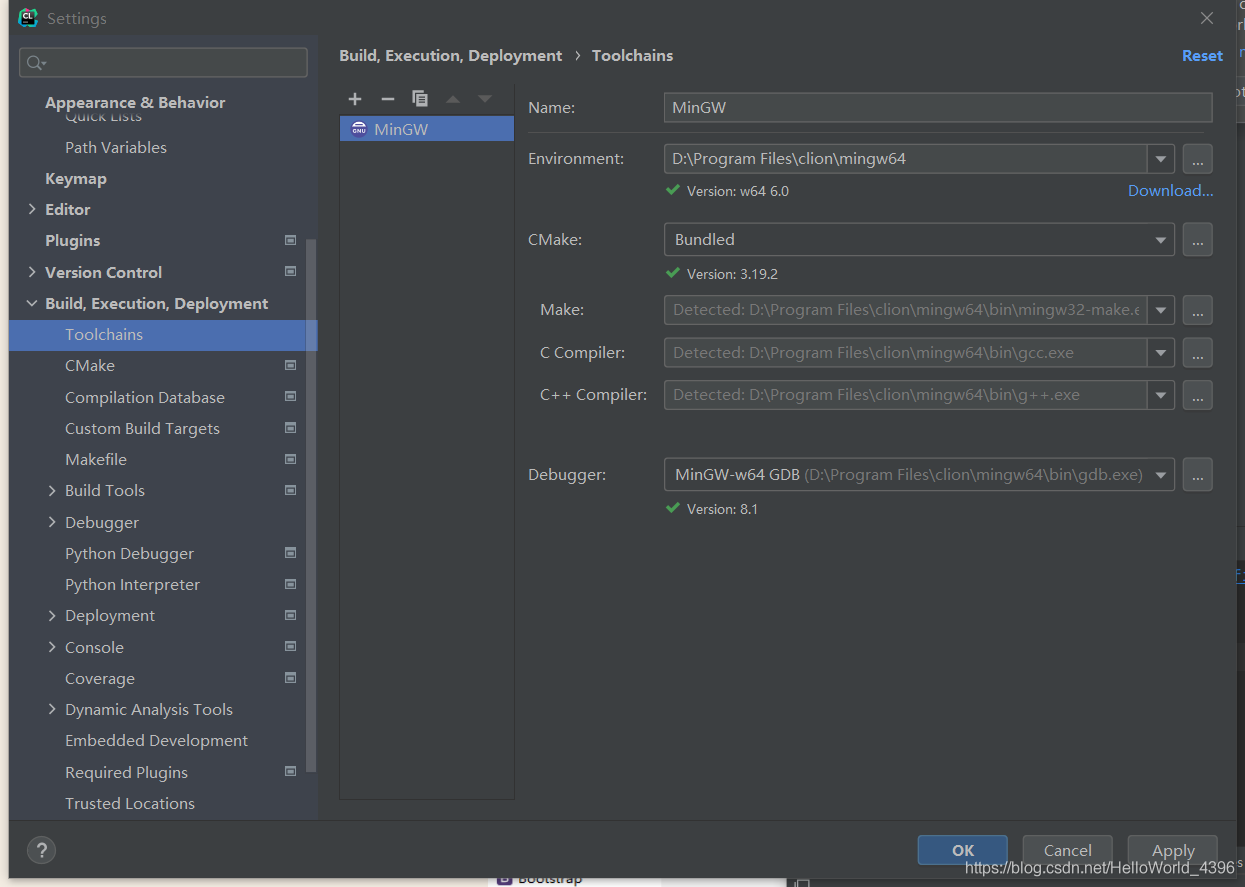
Task: Click the Reset link
Action: (x=1202, y=56)
